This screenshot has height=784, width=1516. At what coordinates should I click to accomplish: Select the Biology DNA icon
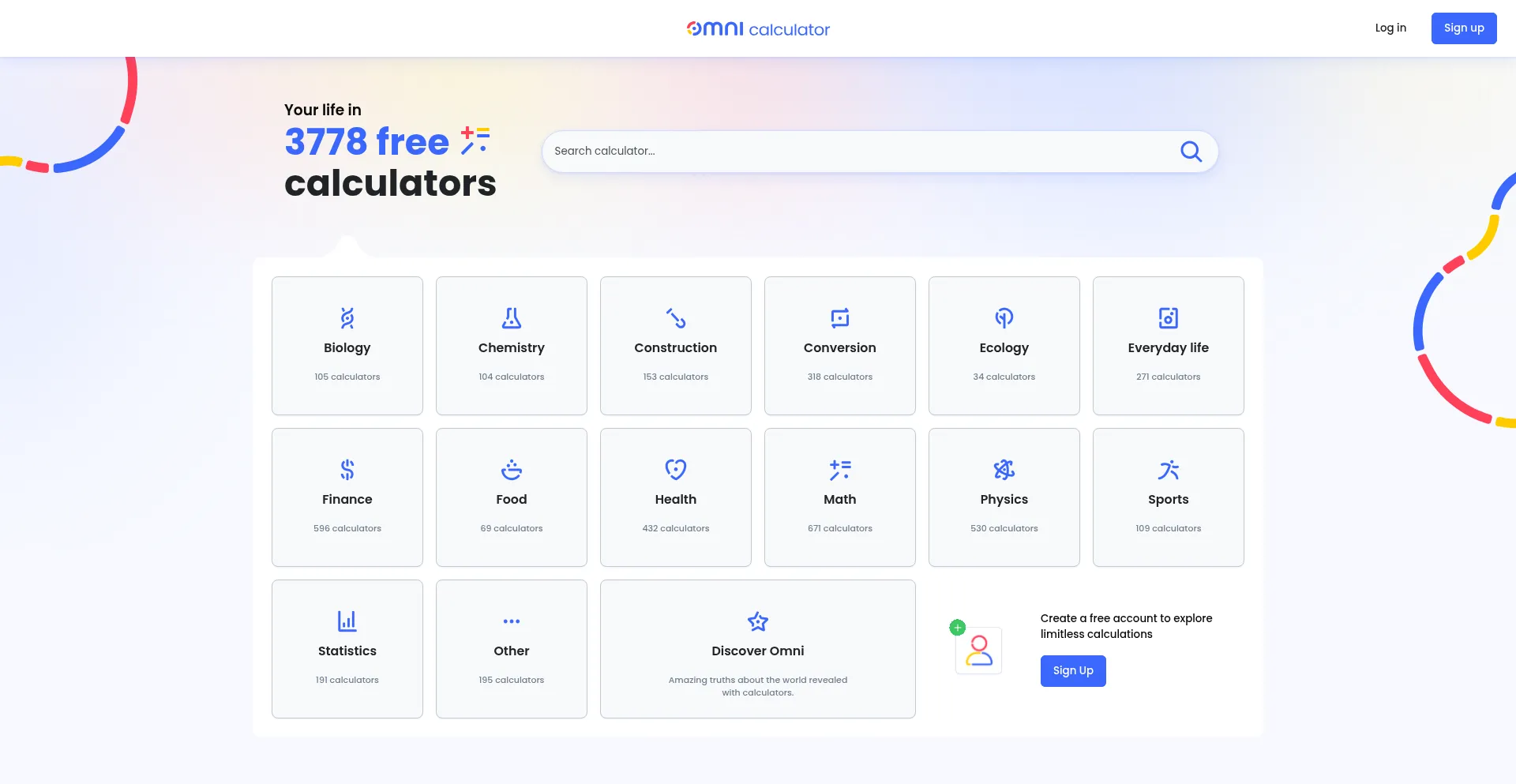(347, 318)
